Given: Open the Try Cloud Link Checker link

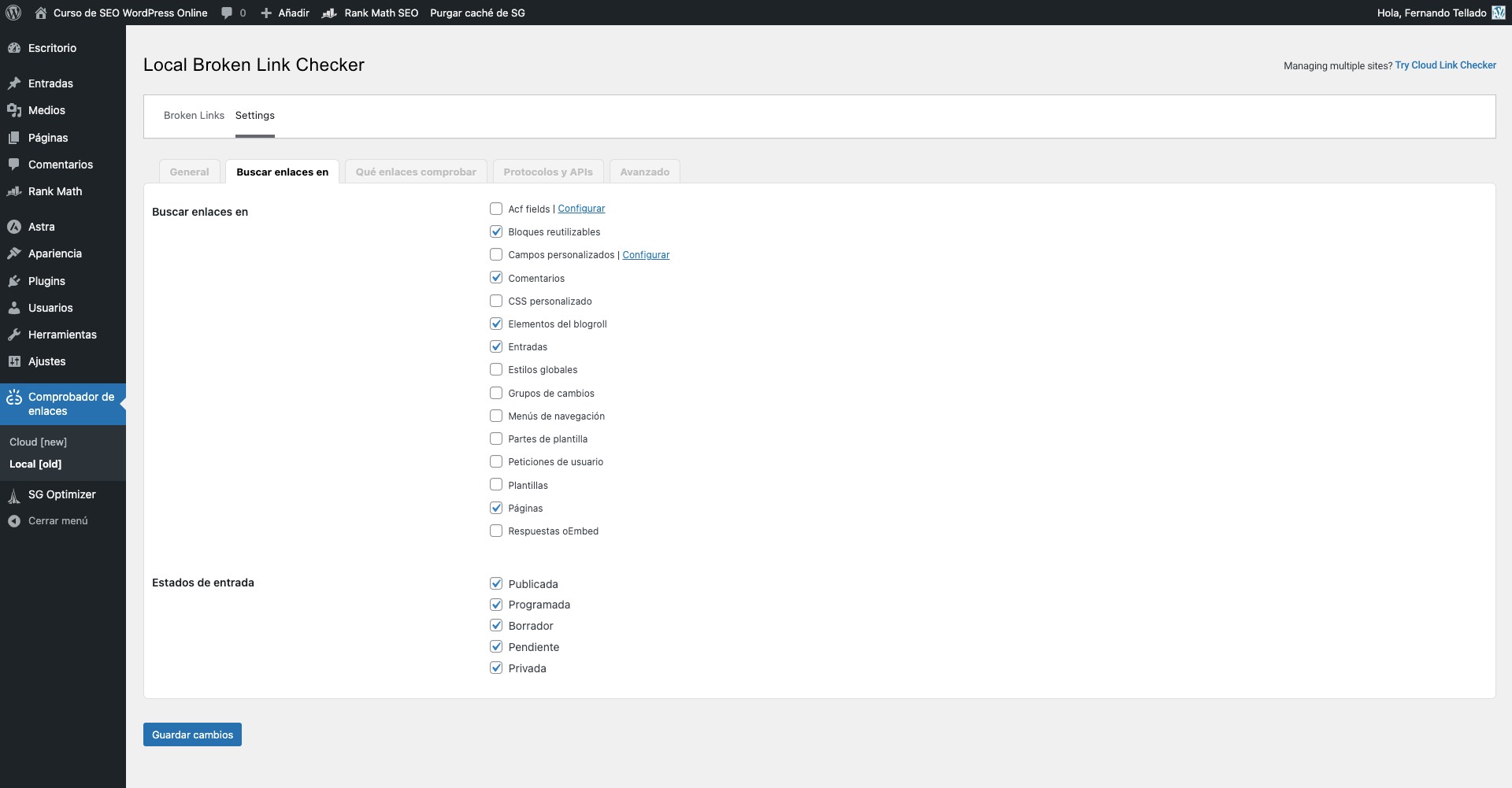Looking at the screenshot, I should click(1445, 65).
